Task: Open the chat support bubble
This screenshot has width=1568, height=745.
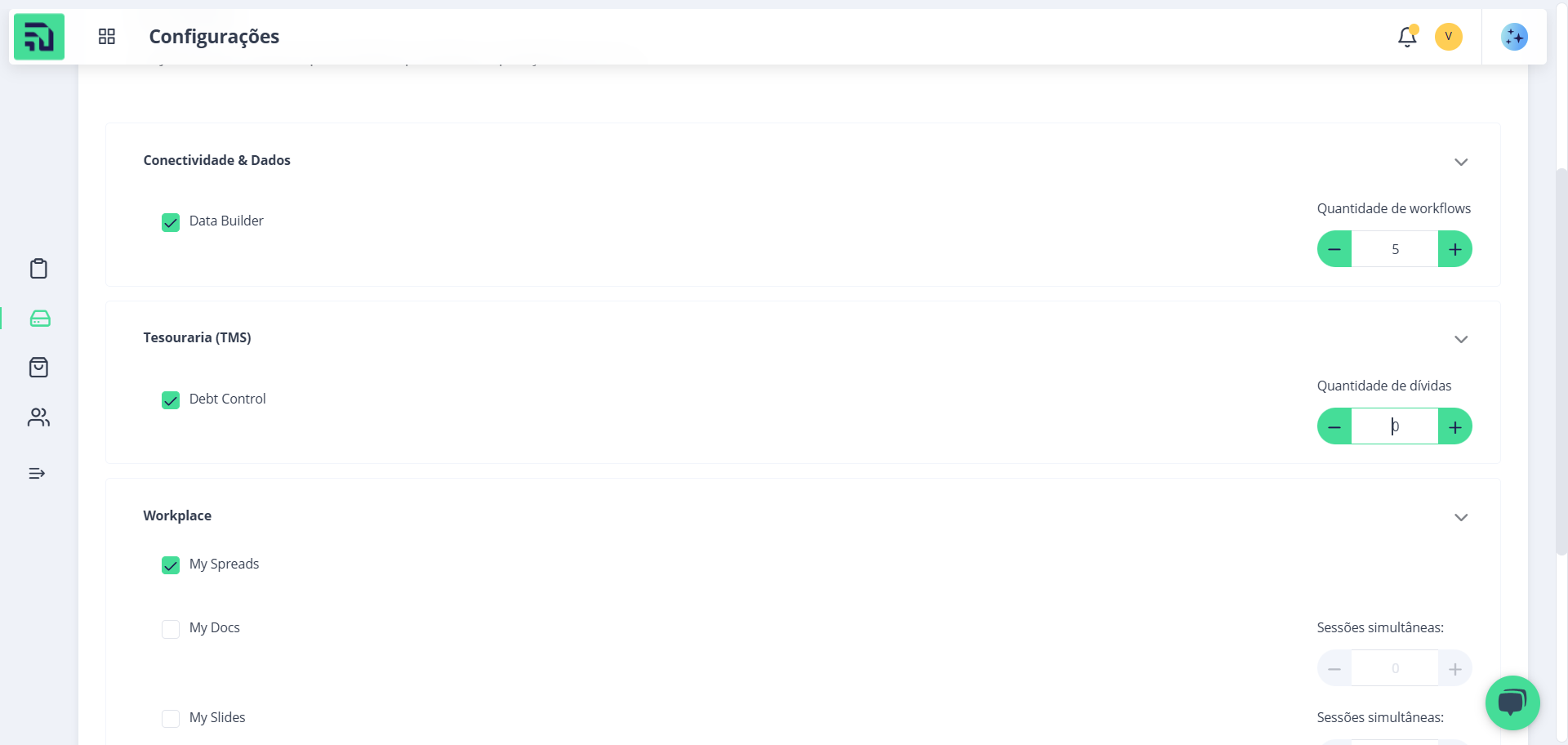Action: 1512,703
